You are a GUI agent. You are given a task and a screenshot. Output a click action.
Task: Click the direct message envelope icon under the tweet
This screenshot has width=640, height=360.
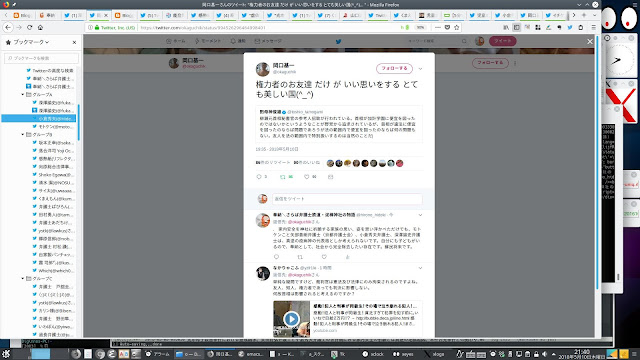[331, 177]
